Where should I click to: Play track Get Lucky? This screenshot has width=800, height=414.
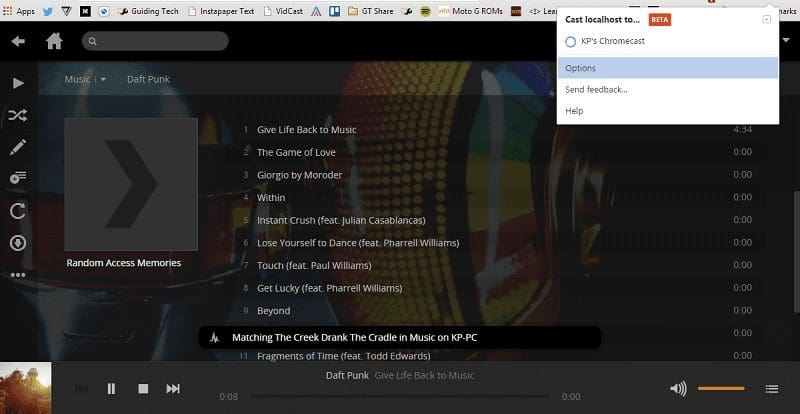click(329, 288)
